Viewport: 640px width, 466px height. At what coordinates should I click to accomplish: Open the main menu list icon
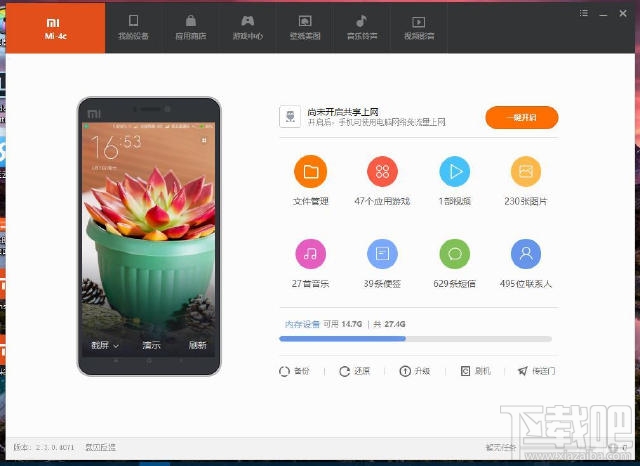click(584, 13)
